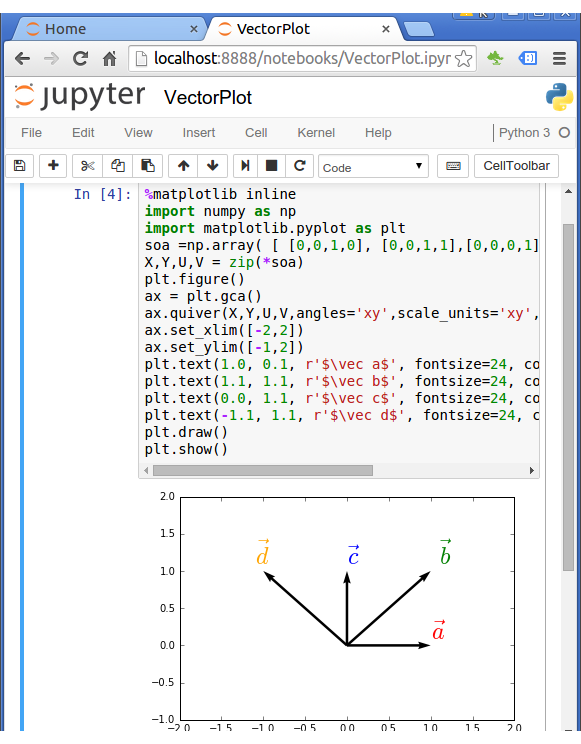Open command palette keyboard icon

453,166
